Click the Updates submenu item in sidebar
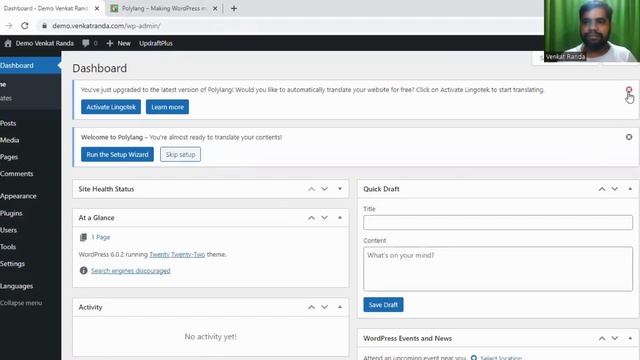 pos(6,98)
